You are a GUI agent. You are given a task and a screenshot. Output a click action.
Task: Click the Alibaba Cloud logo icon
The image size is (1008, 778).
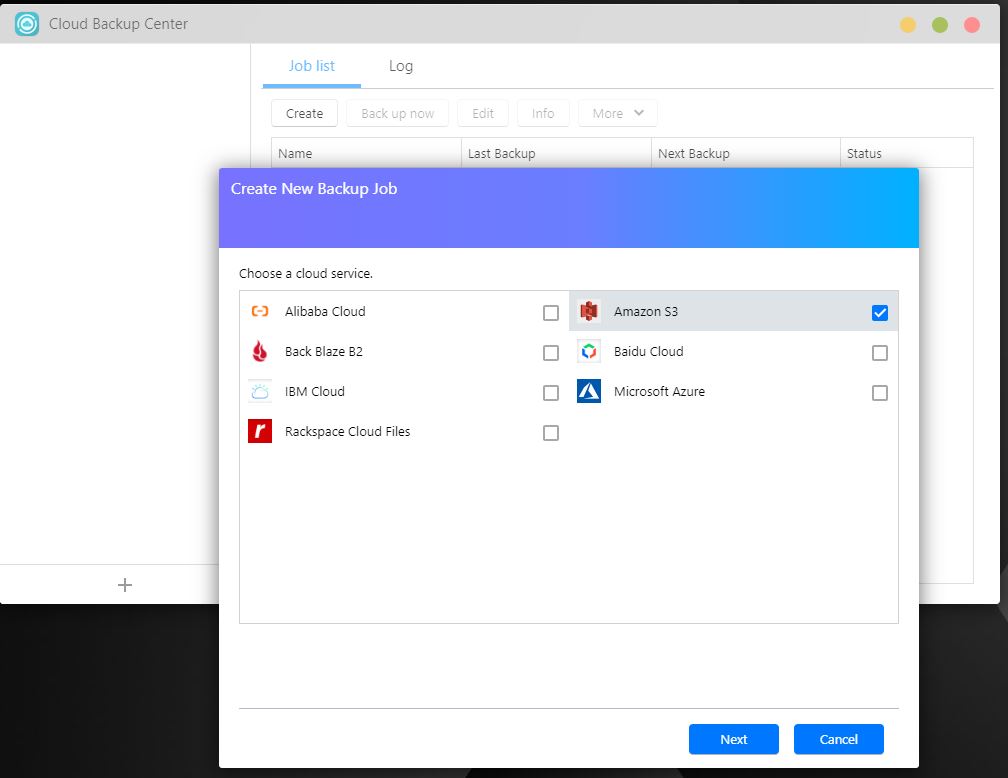click(x=260, y=311)
